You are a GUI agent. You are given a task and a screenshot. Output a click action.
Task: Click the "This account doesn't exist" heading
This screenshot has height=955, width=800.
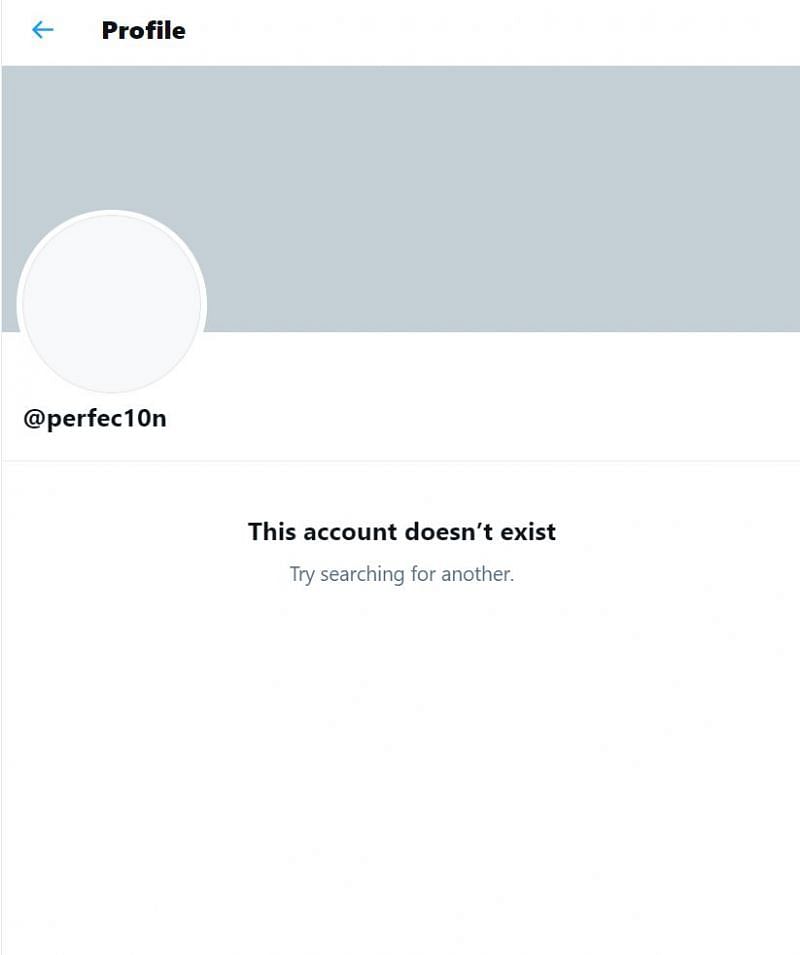tap(402, 532)
